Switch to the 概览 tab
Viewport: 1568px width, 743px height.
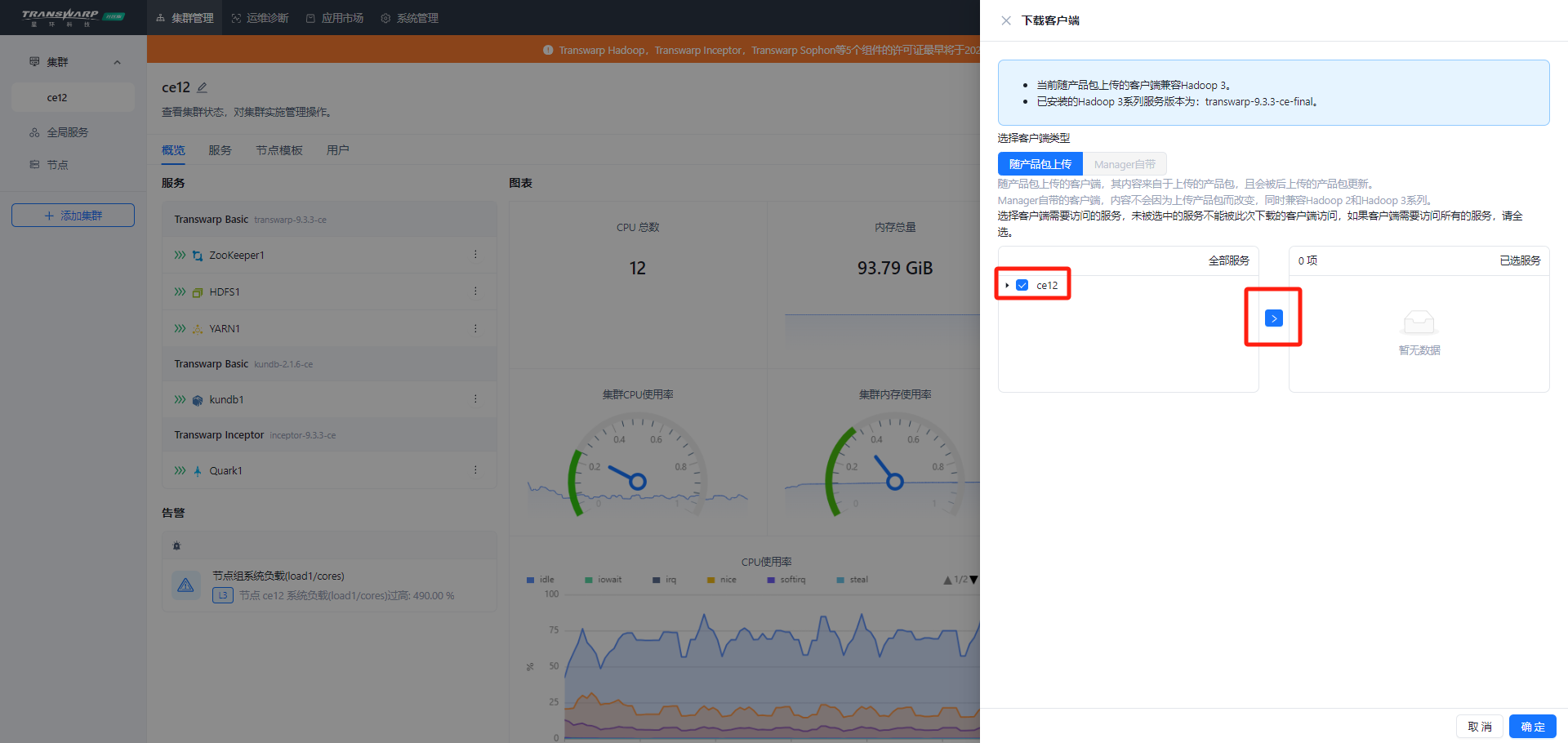click(173, 150)
